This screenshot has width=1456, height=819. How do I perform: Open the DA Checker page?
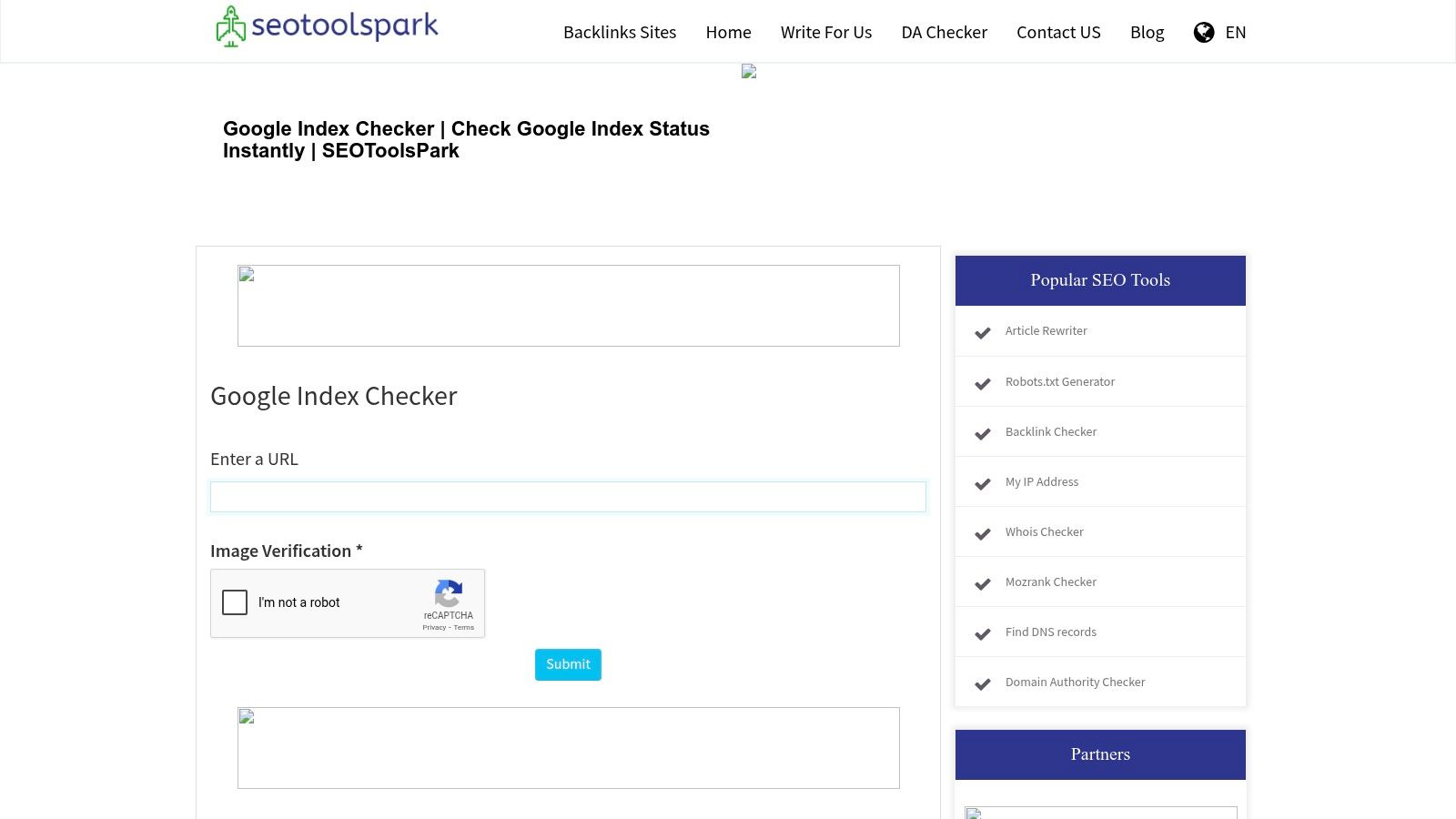[944, 32]
